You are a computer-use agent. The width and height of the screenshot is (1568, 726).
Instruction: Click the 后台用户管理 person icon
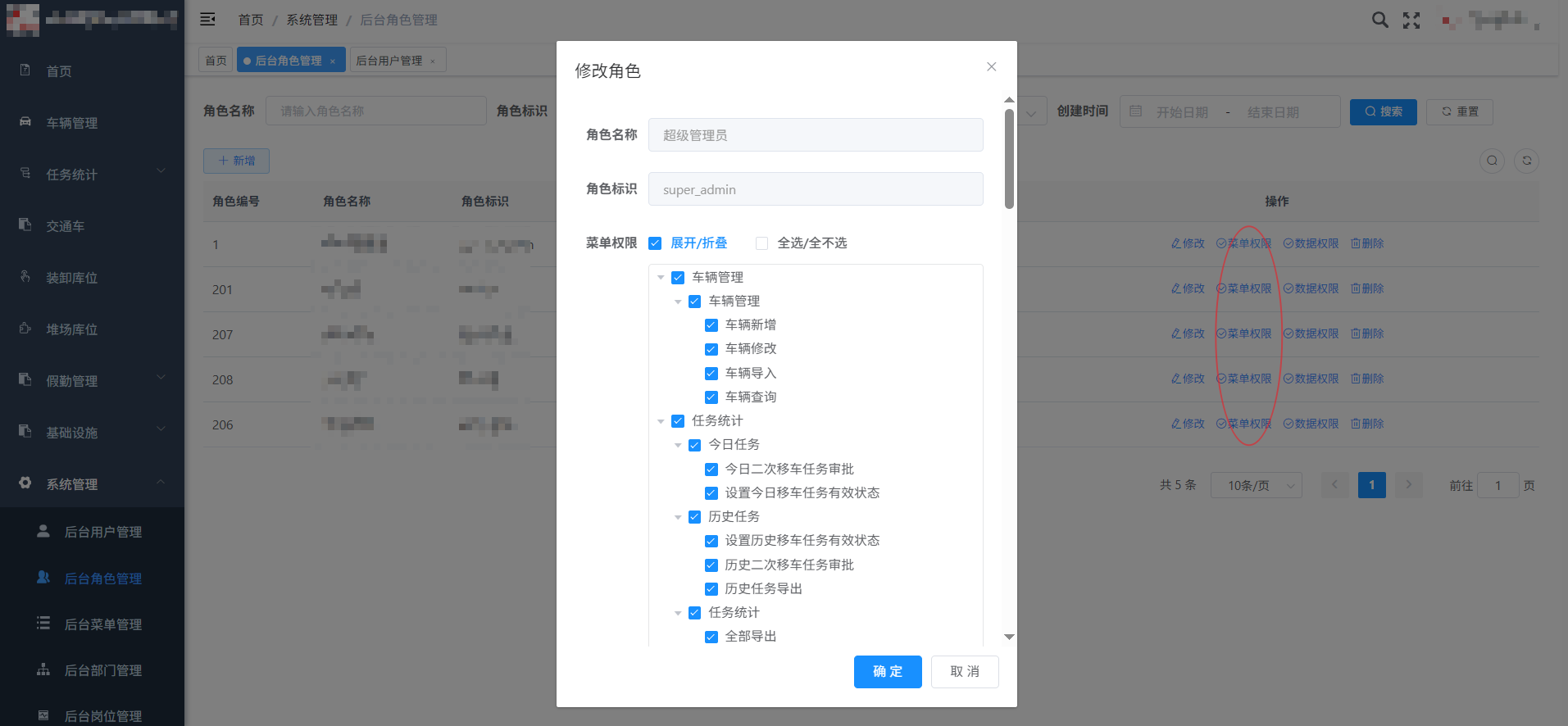click(x=43, y=531)
